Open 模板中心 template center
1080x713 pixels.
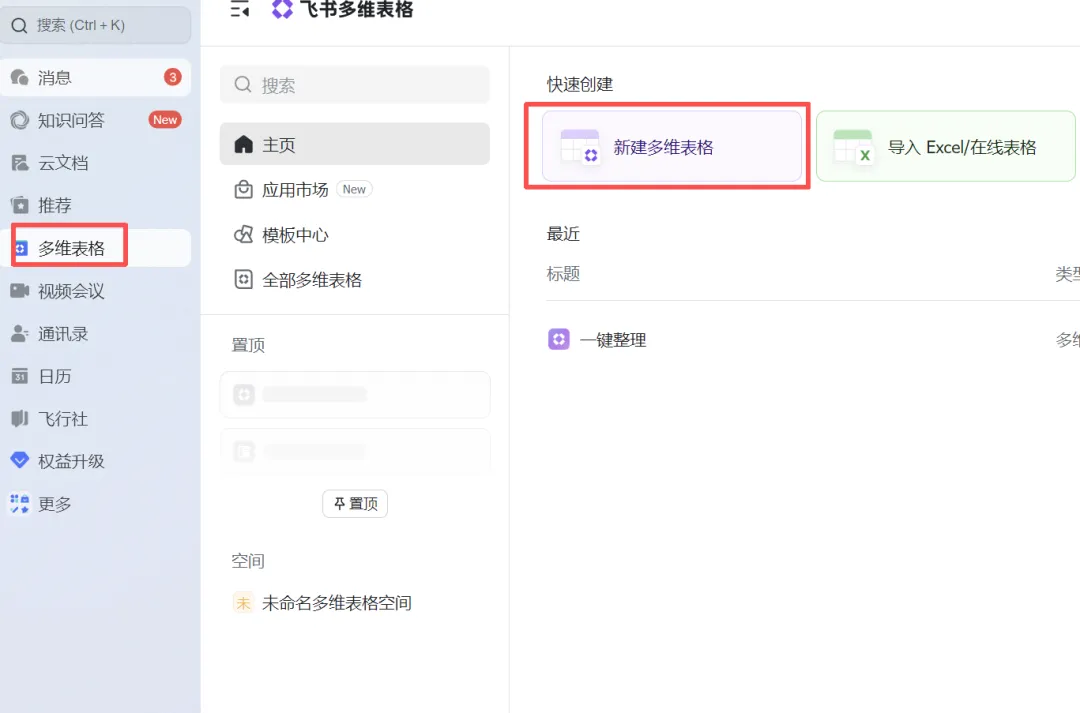(355, 235)
